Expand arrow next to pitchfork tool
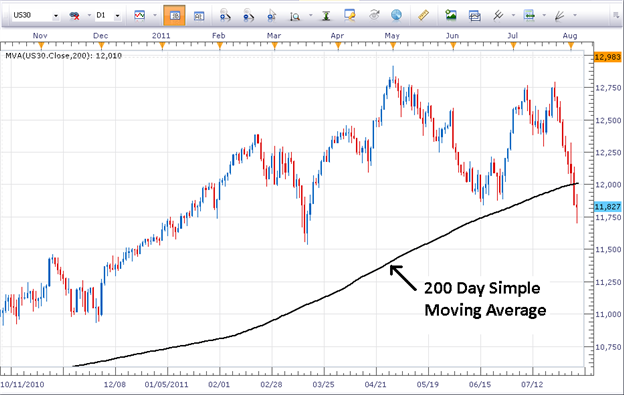This screenshot has height=395, width=624. pos(513,16)
